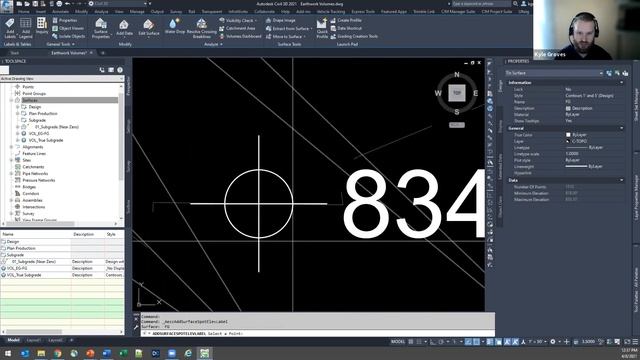The height and width of the screenshot is (360, 640).
Task: Click the ribbon Properties button
Action: 64,20
